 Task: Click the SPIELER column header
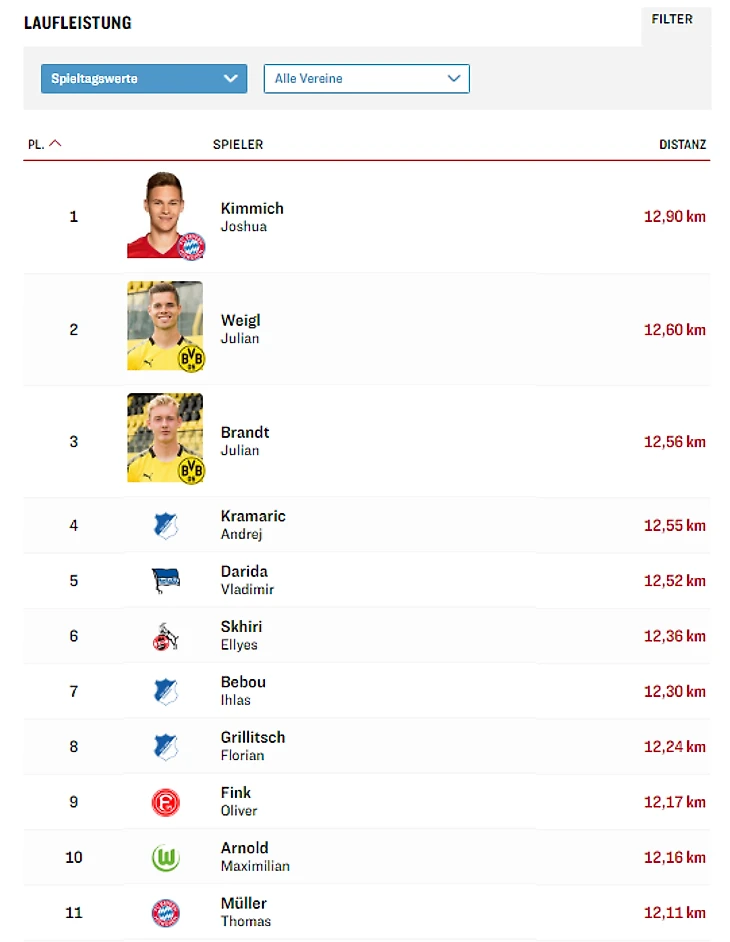tap(238, 144)
